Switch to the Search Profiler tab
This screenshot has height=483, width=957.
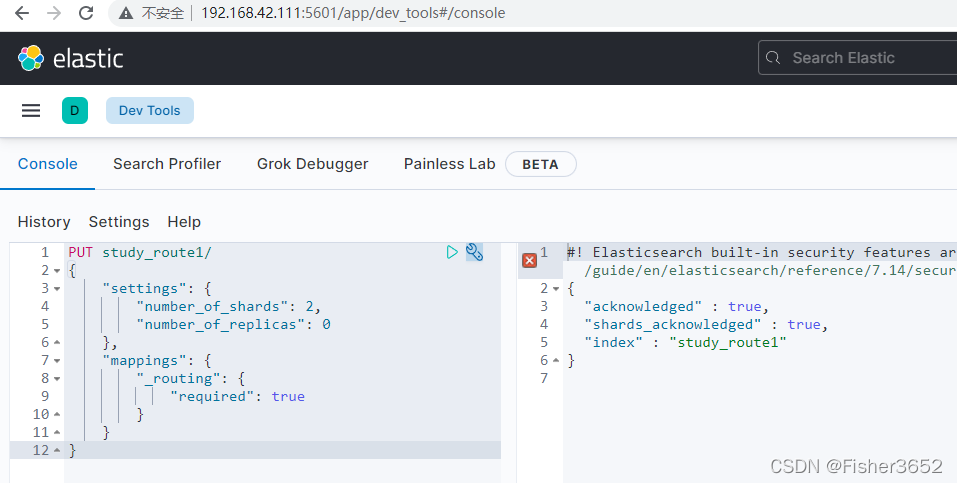tap(167, 164)
